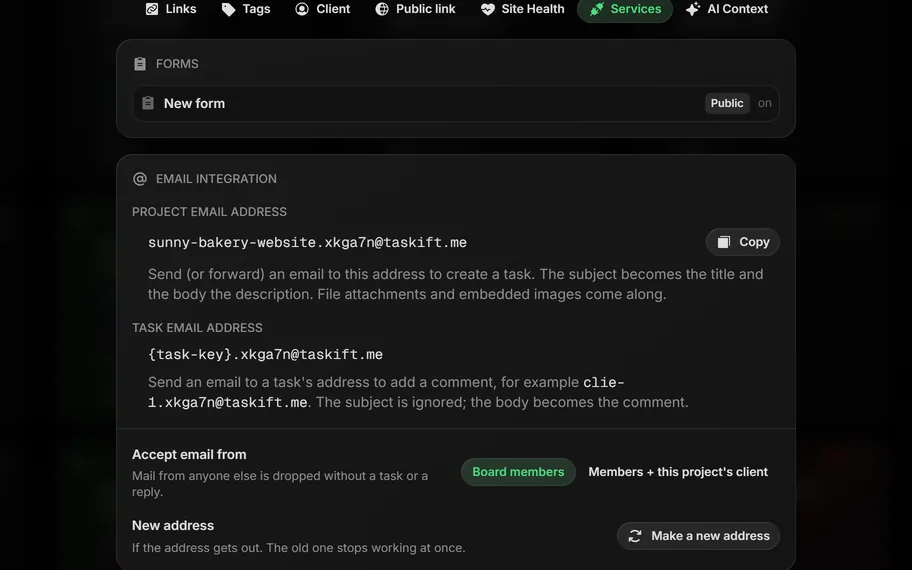Screen dimensions: 912x570
Task: Click the FORMS heading text
Action: (177, 63)
